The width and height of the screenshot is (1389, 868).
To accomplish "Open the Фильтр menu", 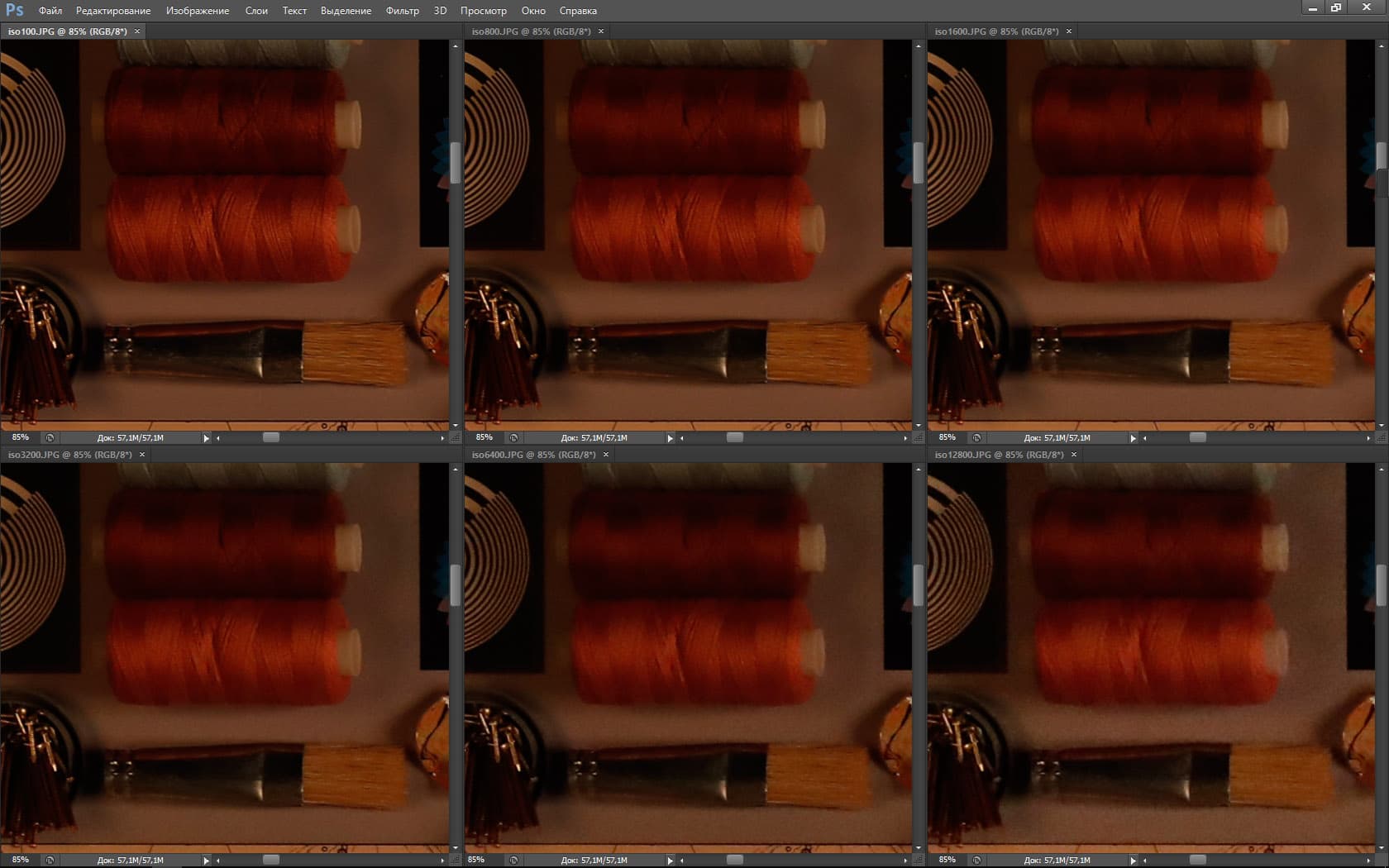I will (402, 11).
